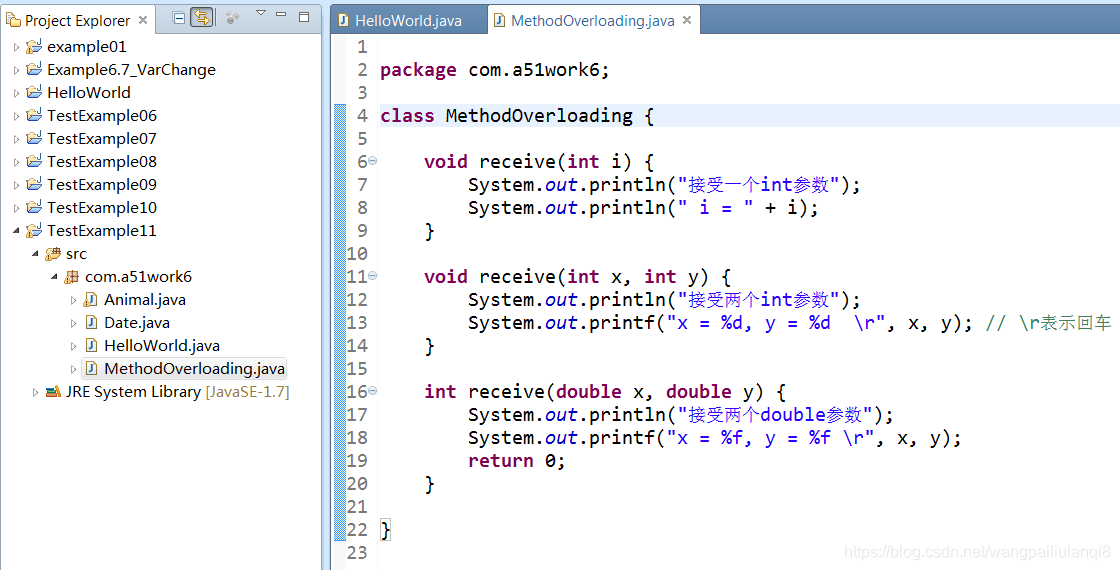Select MethodOverloading.java in the package tree
Image resolution: width=1120 pixels, height=570 pixels.
[x=194, y=369]
